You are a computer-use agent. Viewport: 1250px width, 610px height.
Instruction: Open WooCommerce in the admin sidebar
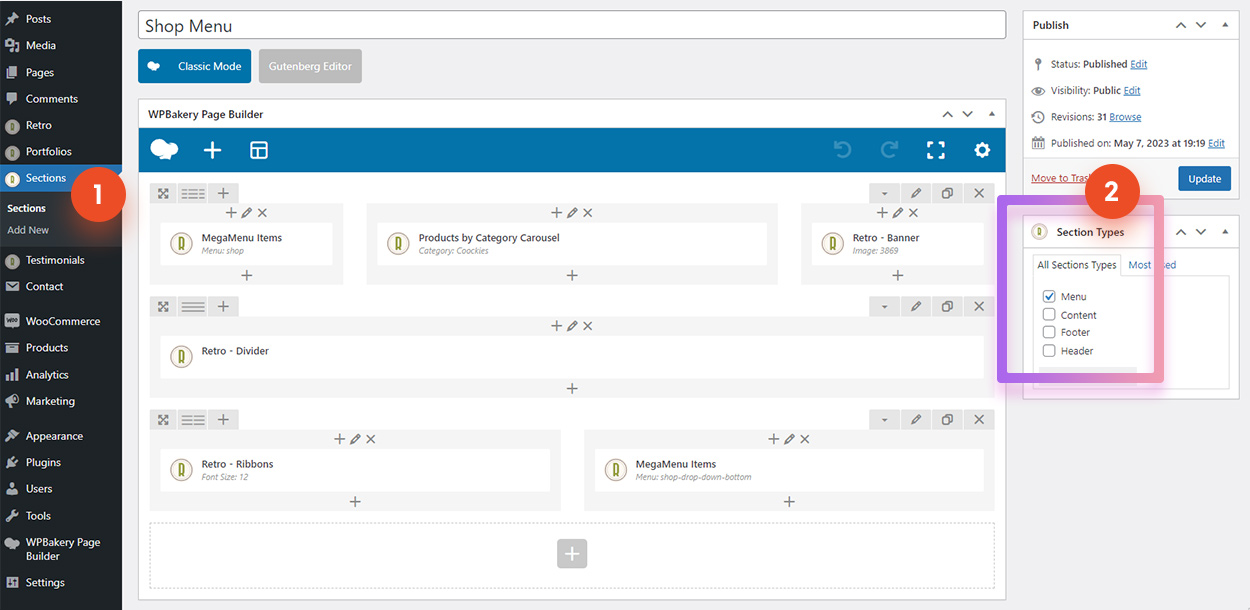(61, 321)
